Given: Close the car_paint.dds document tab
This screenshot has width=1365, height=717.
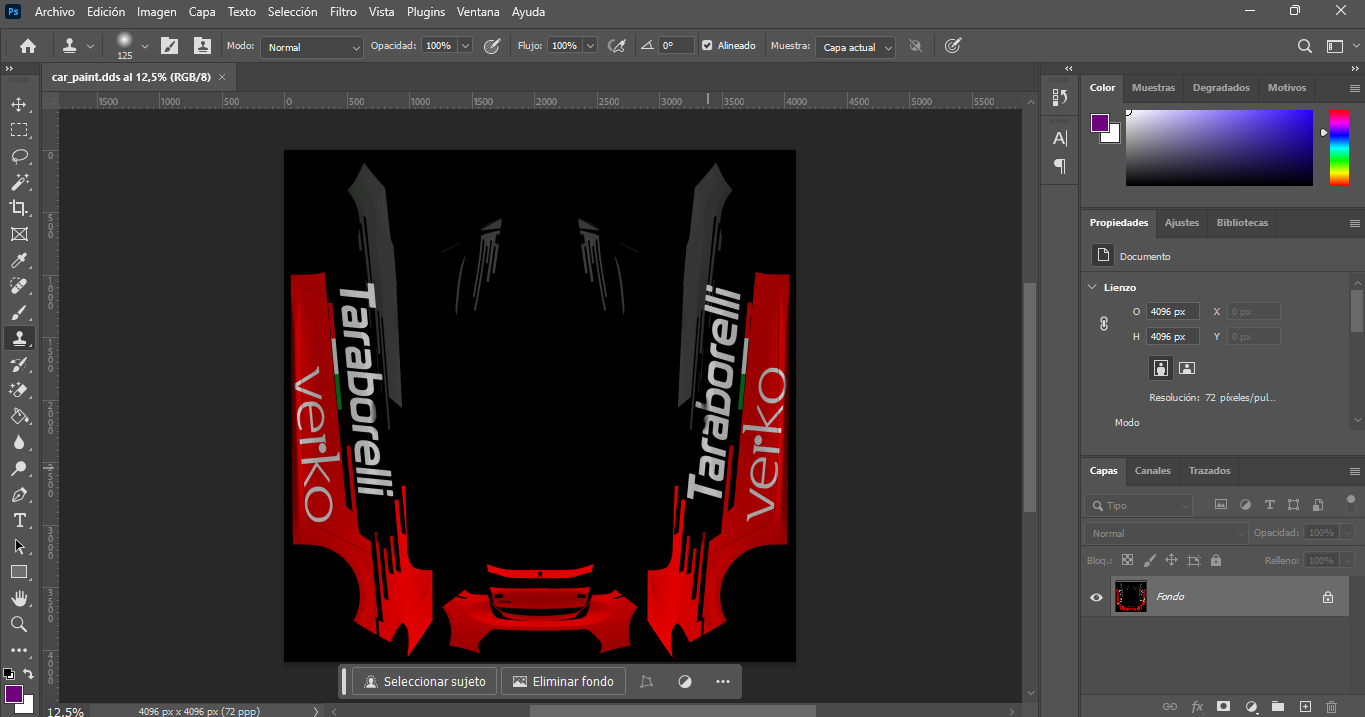Looking at the screenshot, I should coord(222,77).
